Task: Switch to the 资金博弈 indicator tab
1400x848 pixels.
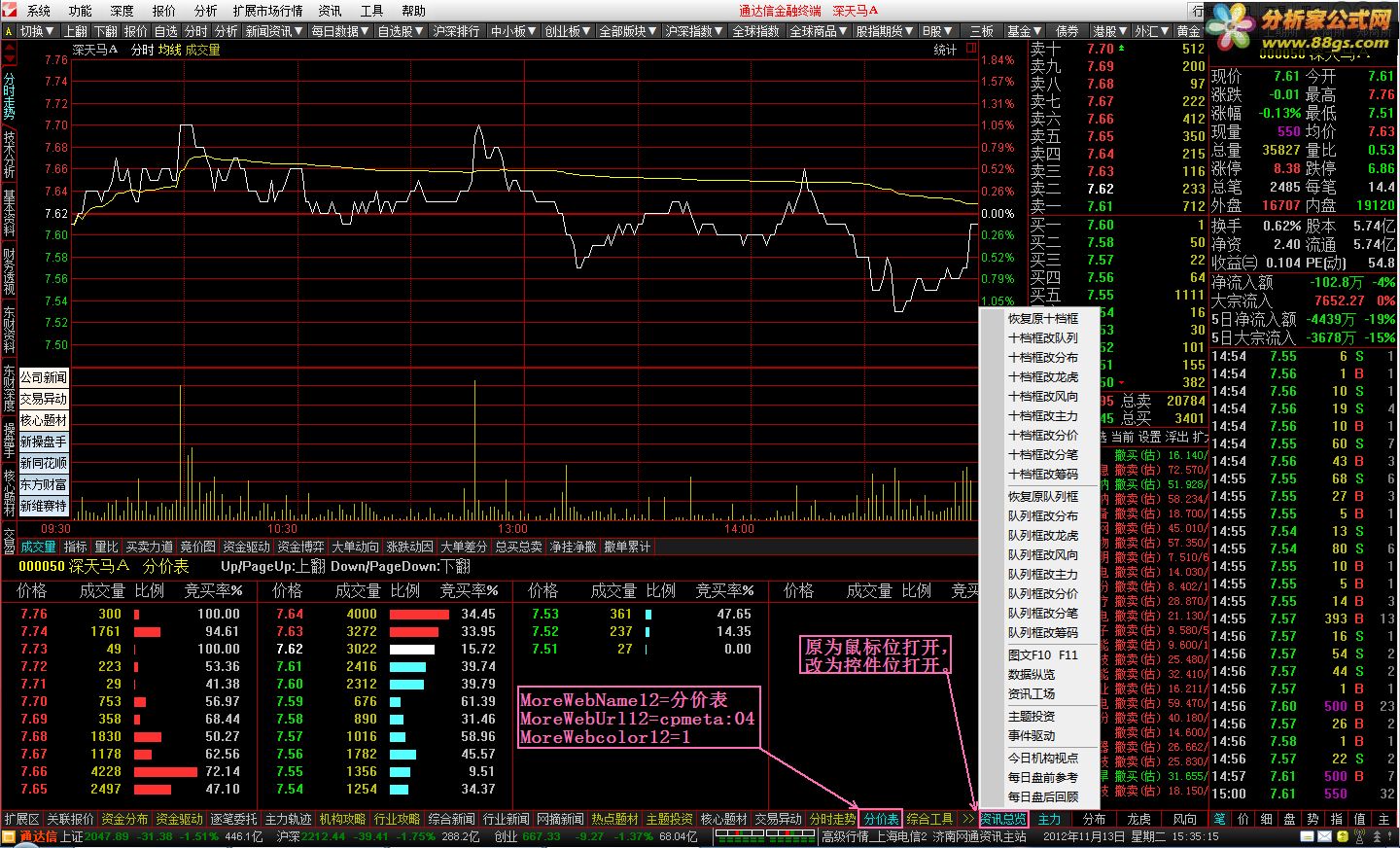Action: (x=300, y=548)
